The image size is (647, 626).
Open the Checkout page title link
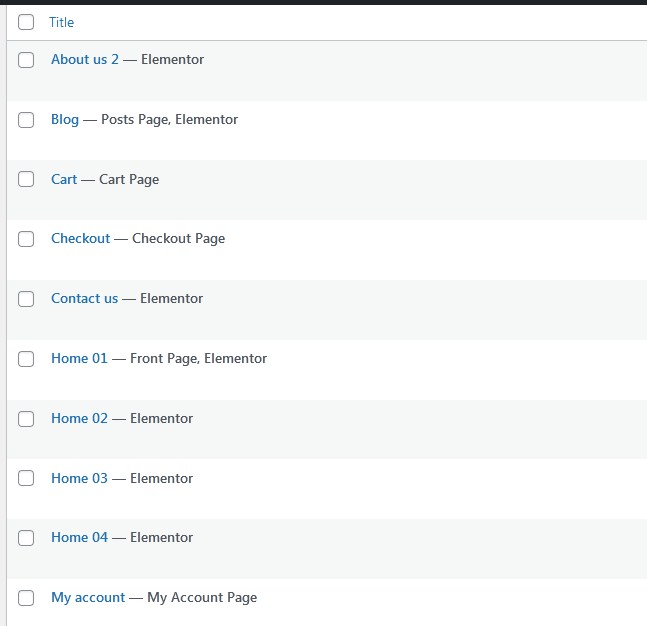80,239
